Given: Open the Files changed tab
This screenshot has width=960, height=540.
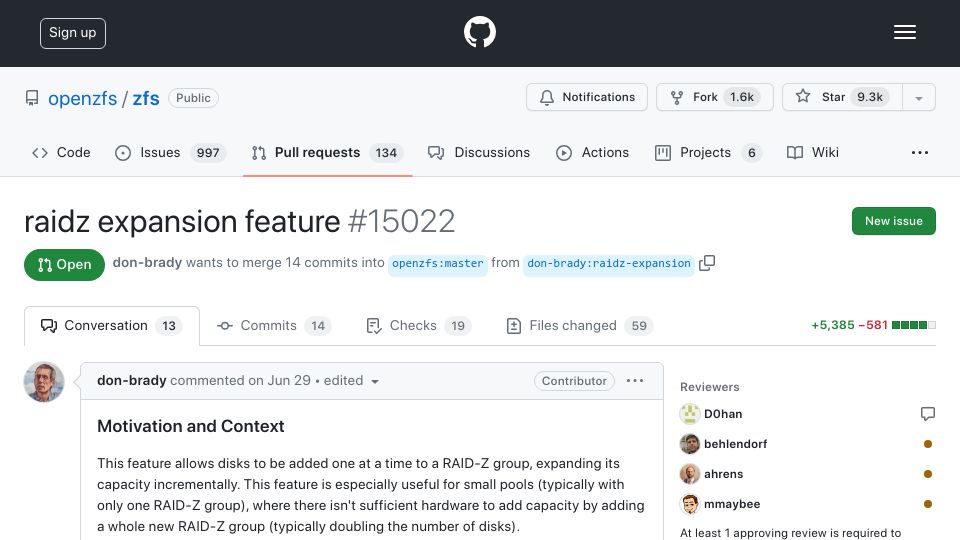Looking at the screenshot, I should click(x=579, y=326).
